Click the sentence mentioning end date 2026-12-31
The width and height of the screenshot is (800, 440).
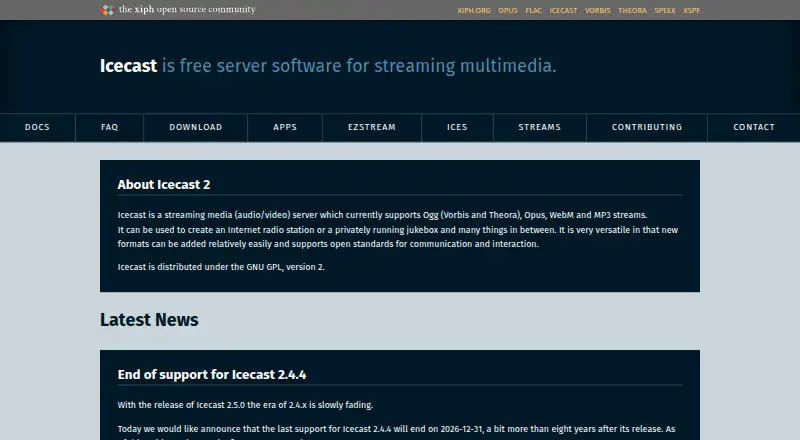(x=396, y=429)
